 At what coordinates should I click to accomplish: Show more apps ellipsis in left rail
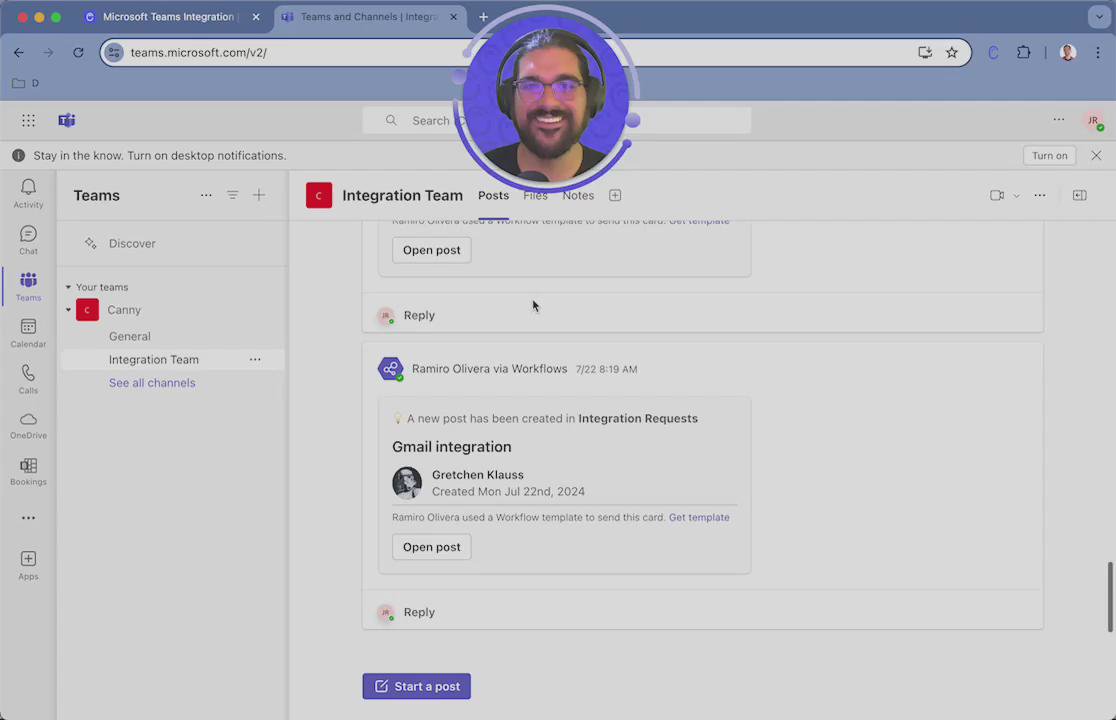(28, 518)
